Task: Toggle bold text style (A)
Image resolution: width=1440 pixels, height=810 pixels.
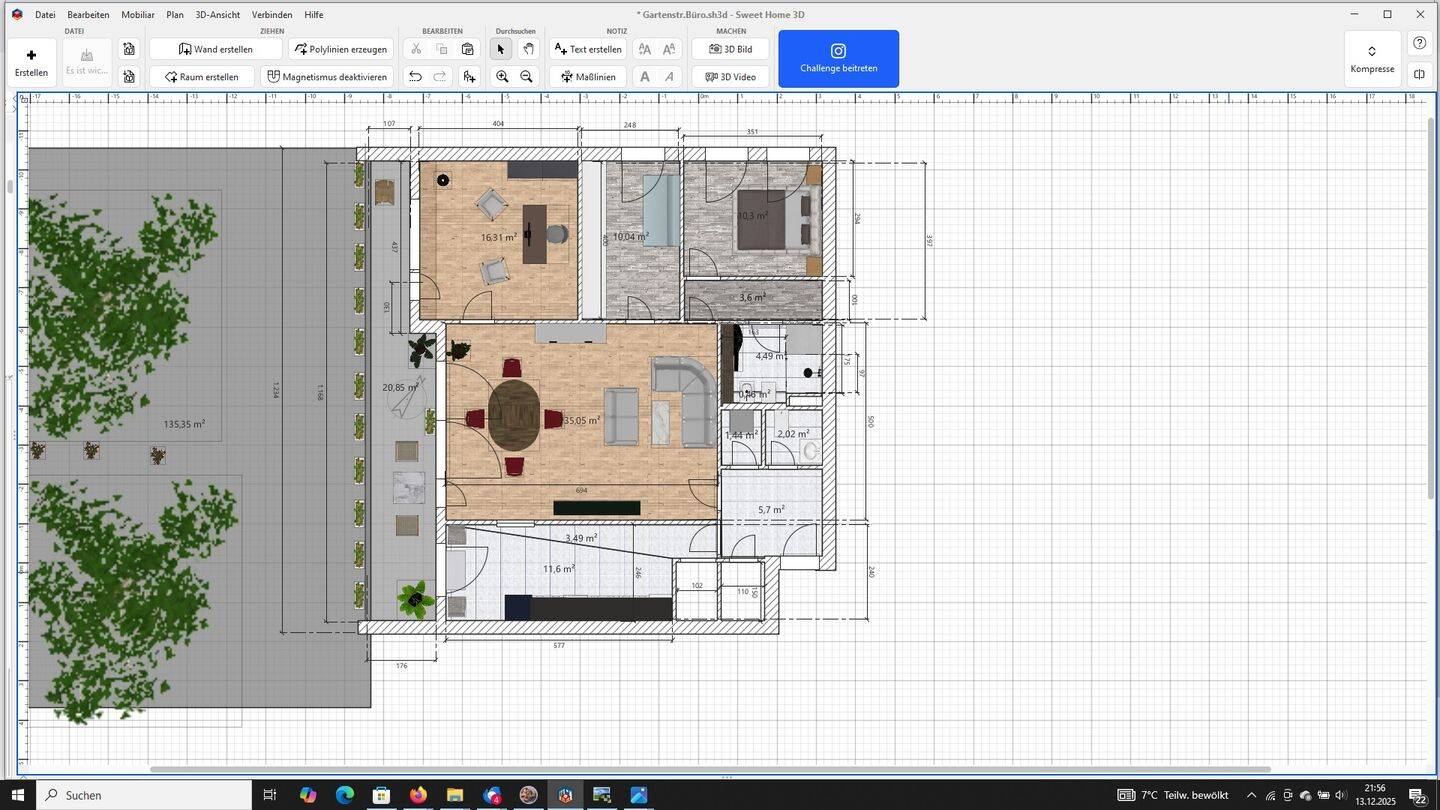Action: pyautogui.click(x=645, y=77)
